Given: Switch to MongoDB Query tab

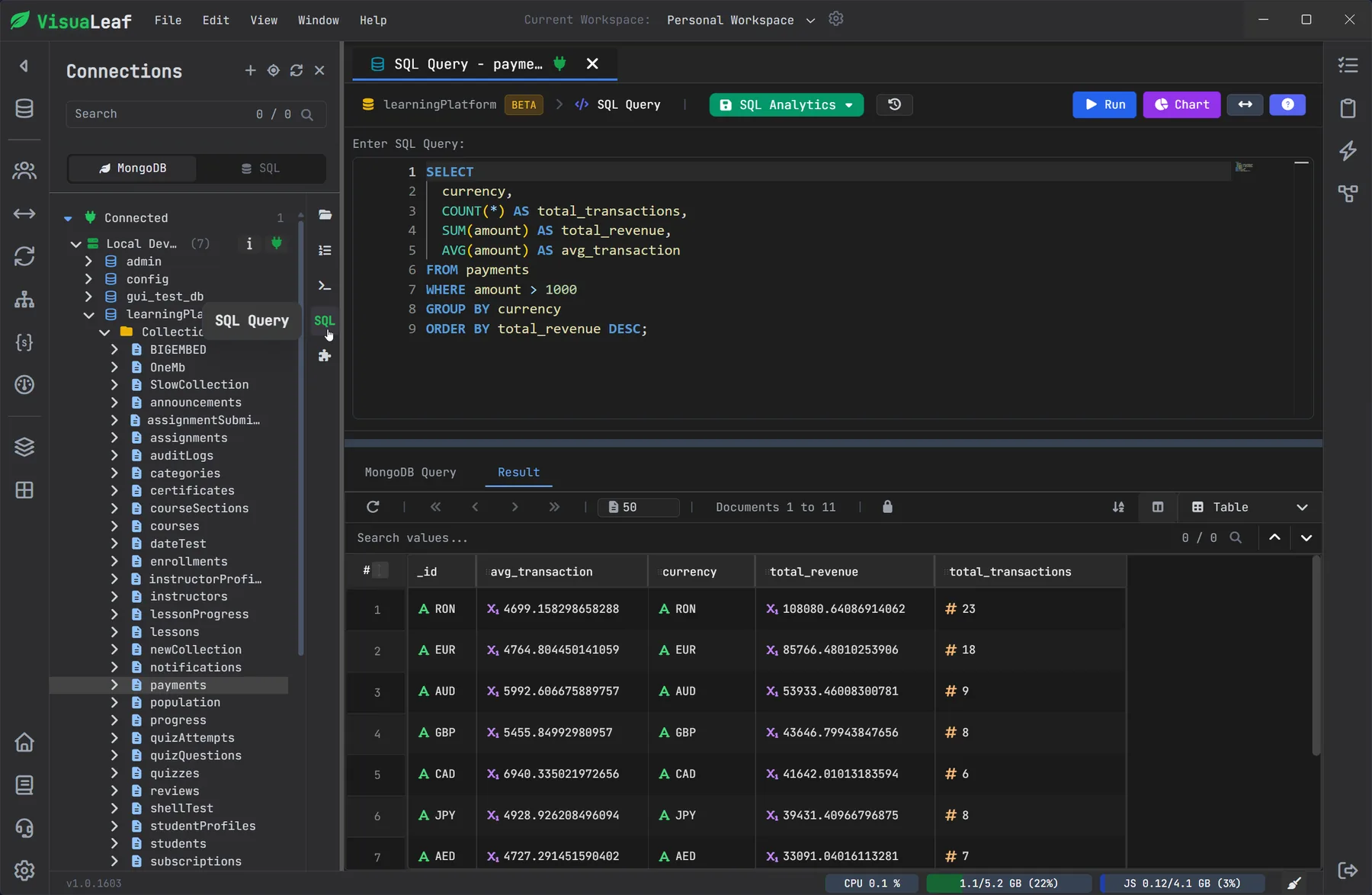Looking at the screenshot, I should tap(410, 473).
